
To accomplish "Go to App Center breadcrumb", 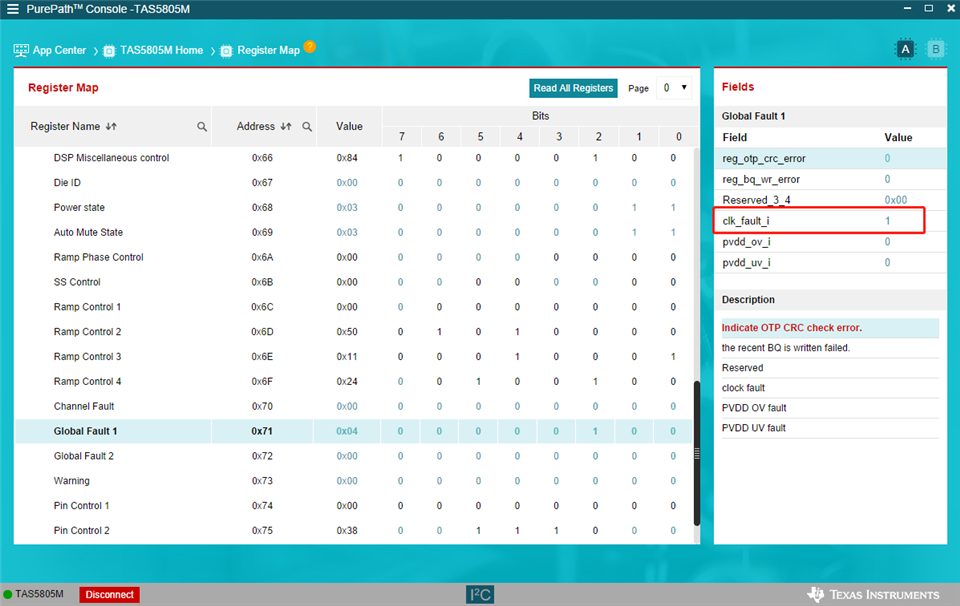I will pos(59,50).
